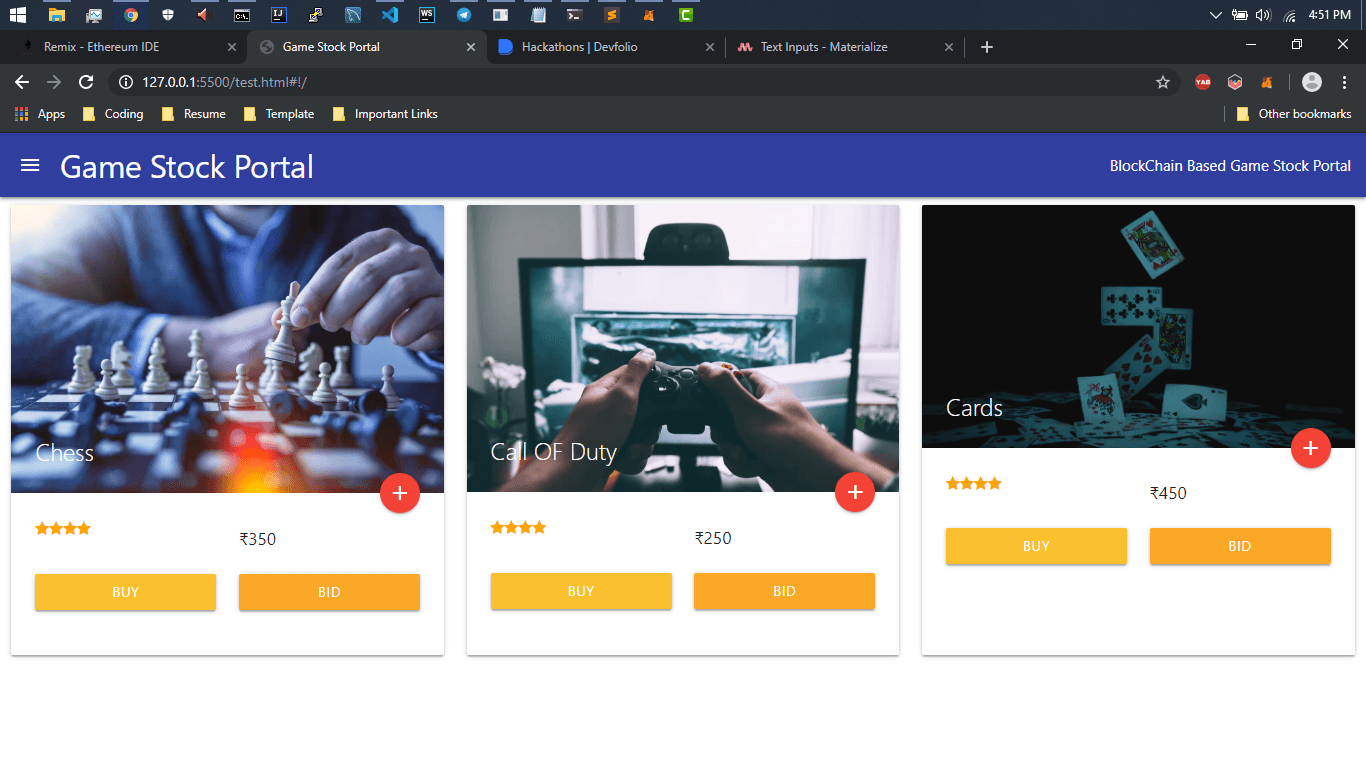1366x768 pixels.
Task: Click the 4:51 PM clock in the taskbar
Action: 1329,15
